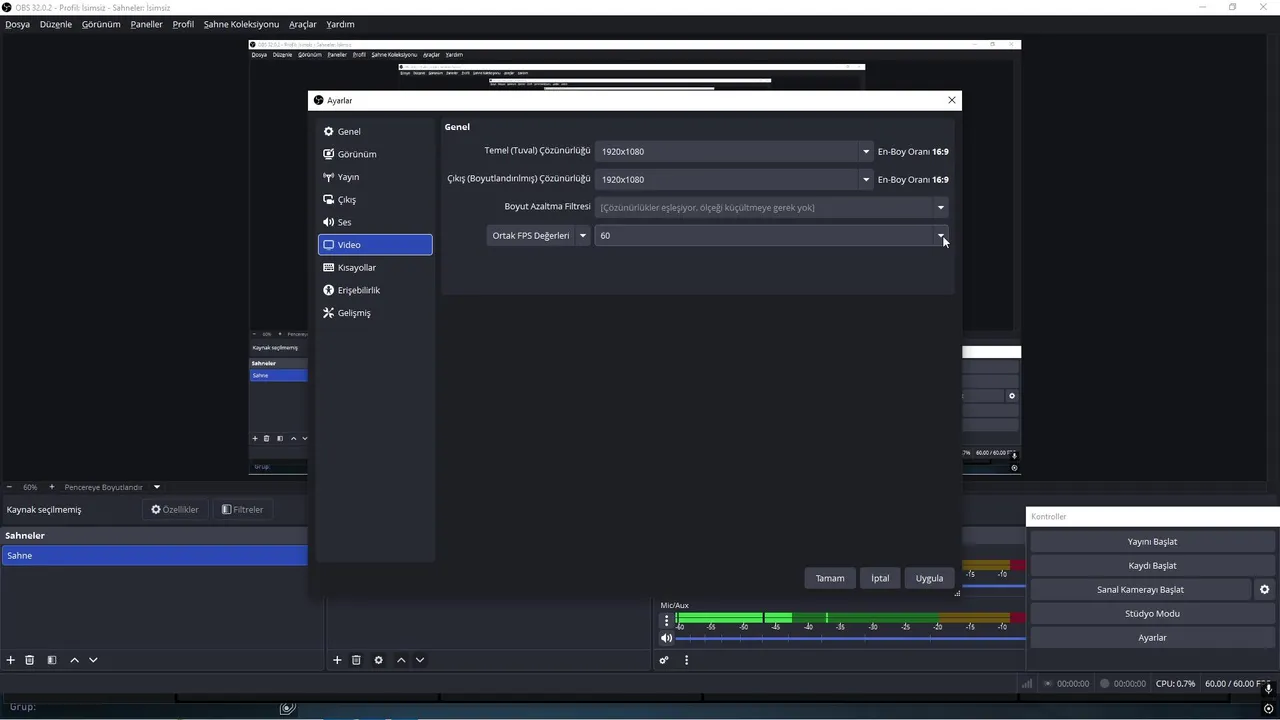Open virtual camera settings gear
1280x720 pixels.
[x=1264, y=590]
